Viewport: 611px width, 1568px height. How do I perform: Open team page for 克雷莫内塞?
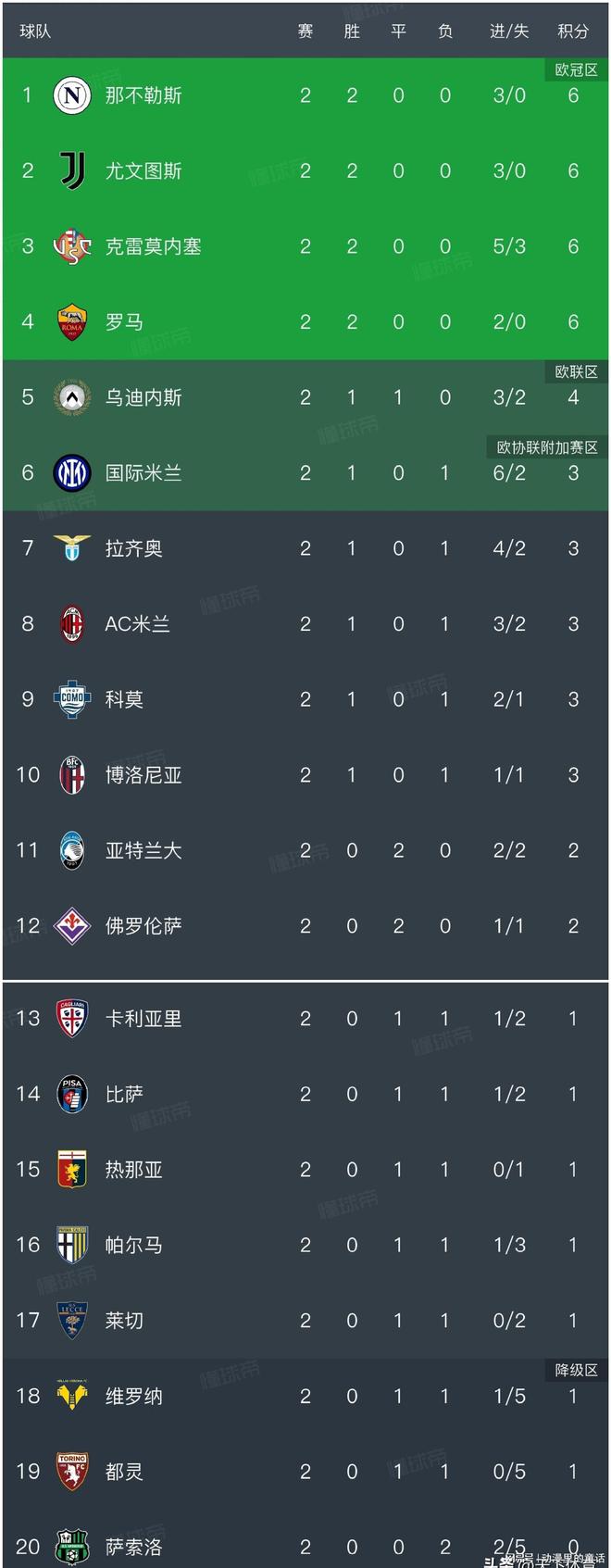click(153, 246)
